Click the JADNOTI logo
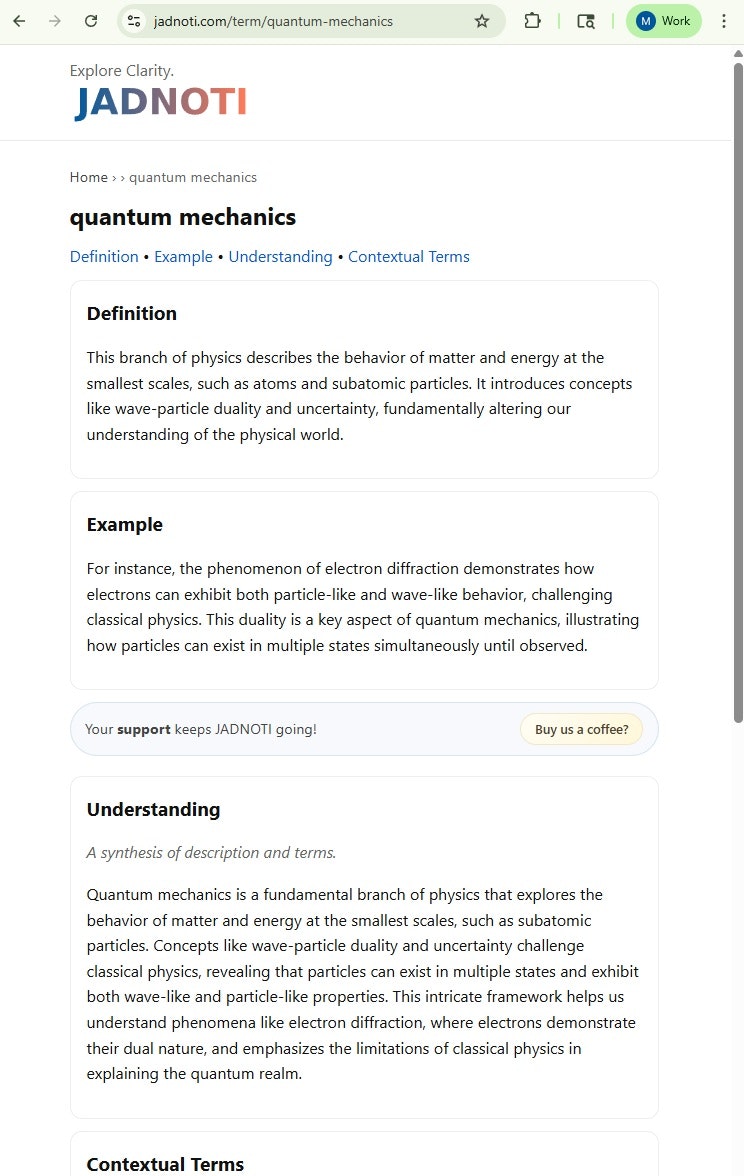The width and height of the screenshot is (744, 1176). coord(159,101)
